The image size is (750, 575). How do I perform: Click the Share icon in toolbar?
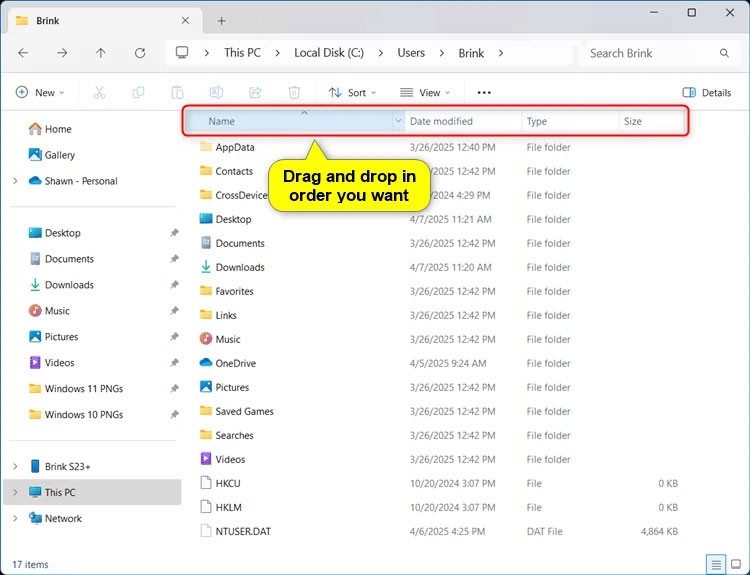point(255,93)
